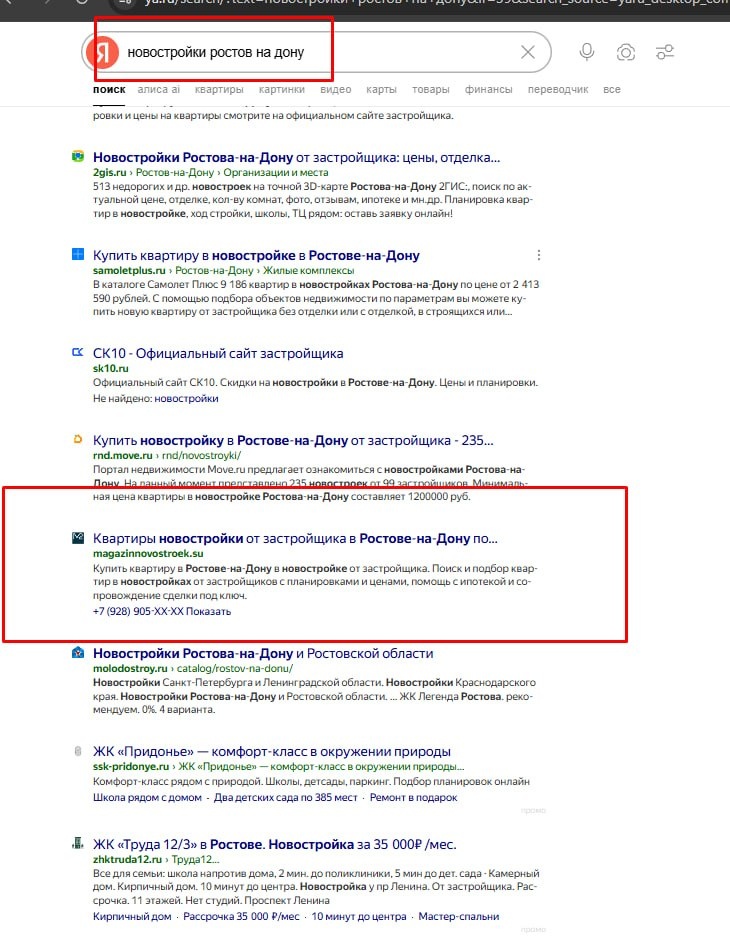Open 2gis.ru domain link
This screenshot has width=730, height=944.
[x=110, y=172]
